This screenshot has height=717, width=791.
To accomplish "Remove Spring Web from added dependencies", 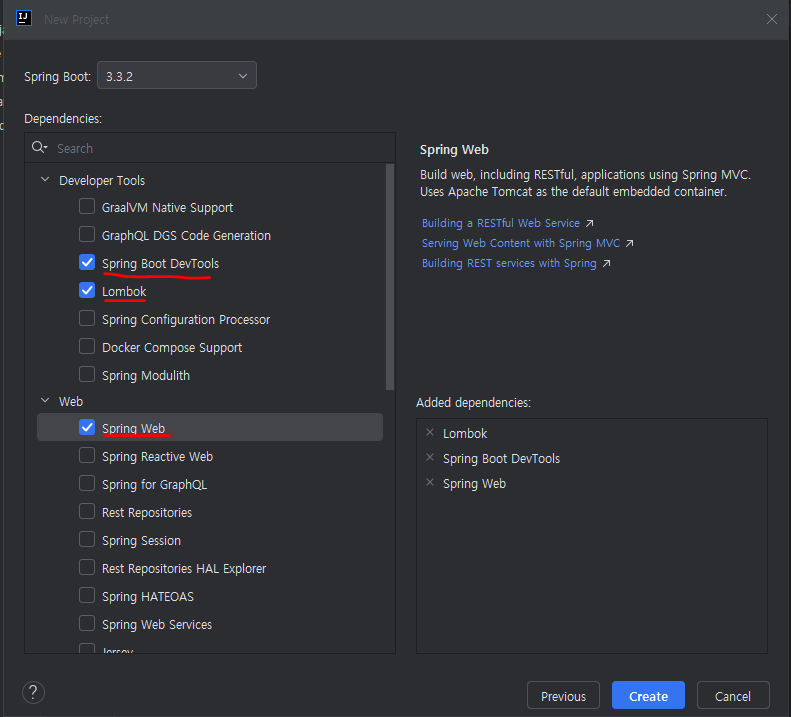I will point(430,483).
